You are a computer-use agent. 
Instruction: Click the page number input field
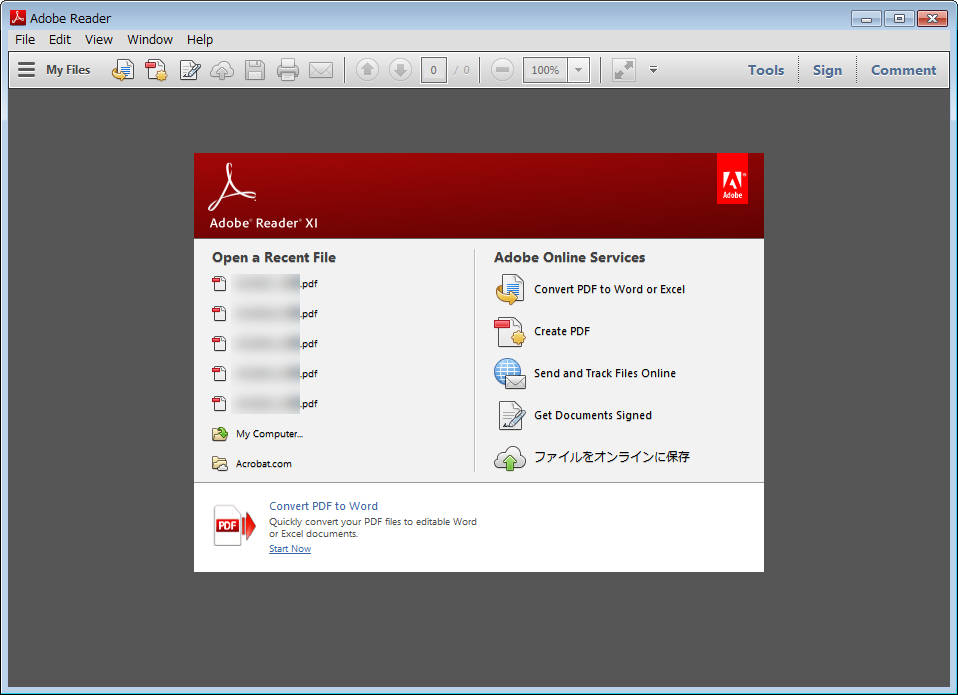pyautogui.click(x=434, y=70)
